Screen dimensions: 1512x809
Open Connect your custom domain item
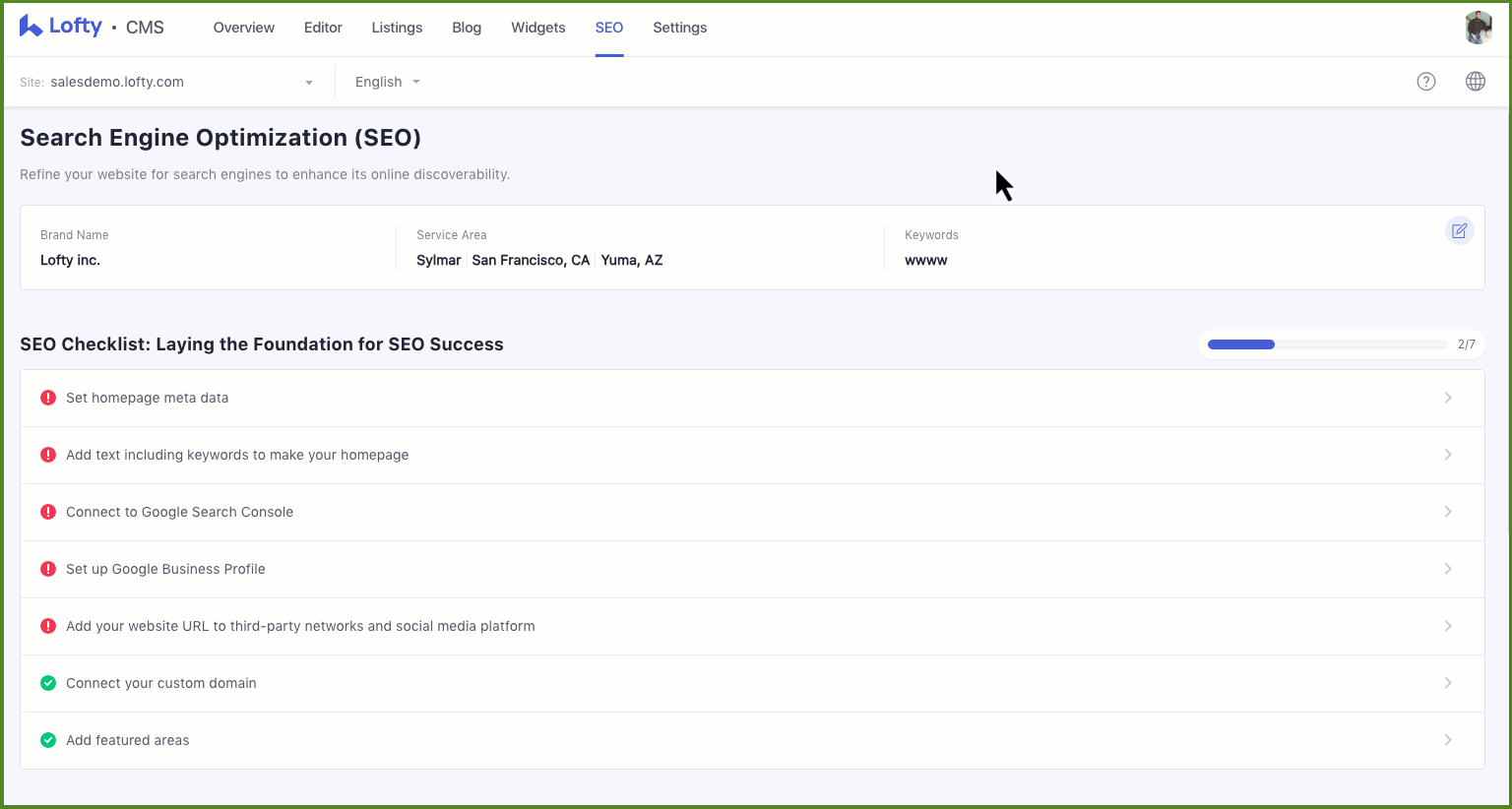tap(752, 683)
